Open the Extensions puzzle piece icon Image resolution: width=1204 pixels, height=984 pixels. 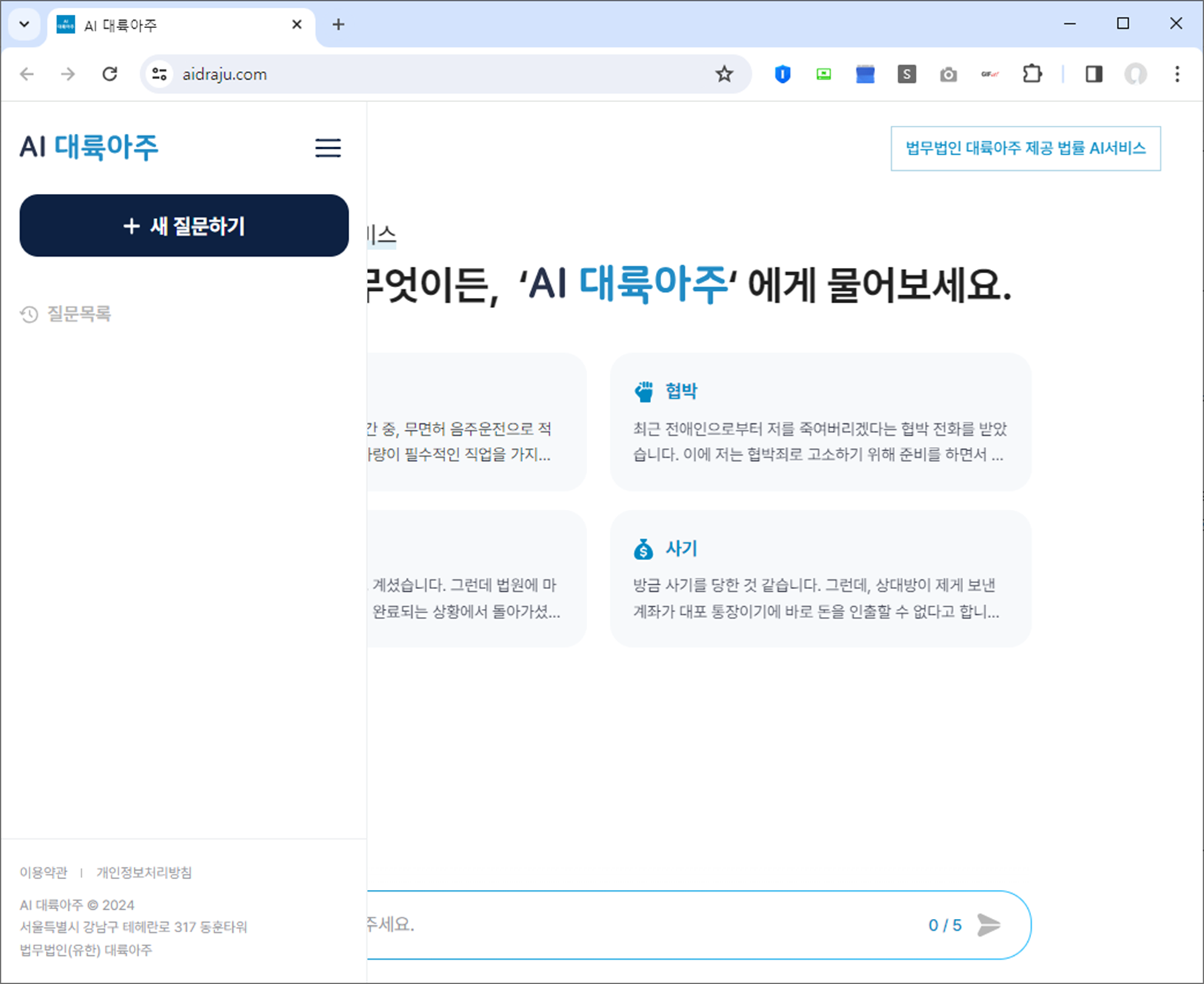1032,74
